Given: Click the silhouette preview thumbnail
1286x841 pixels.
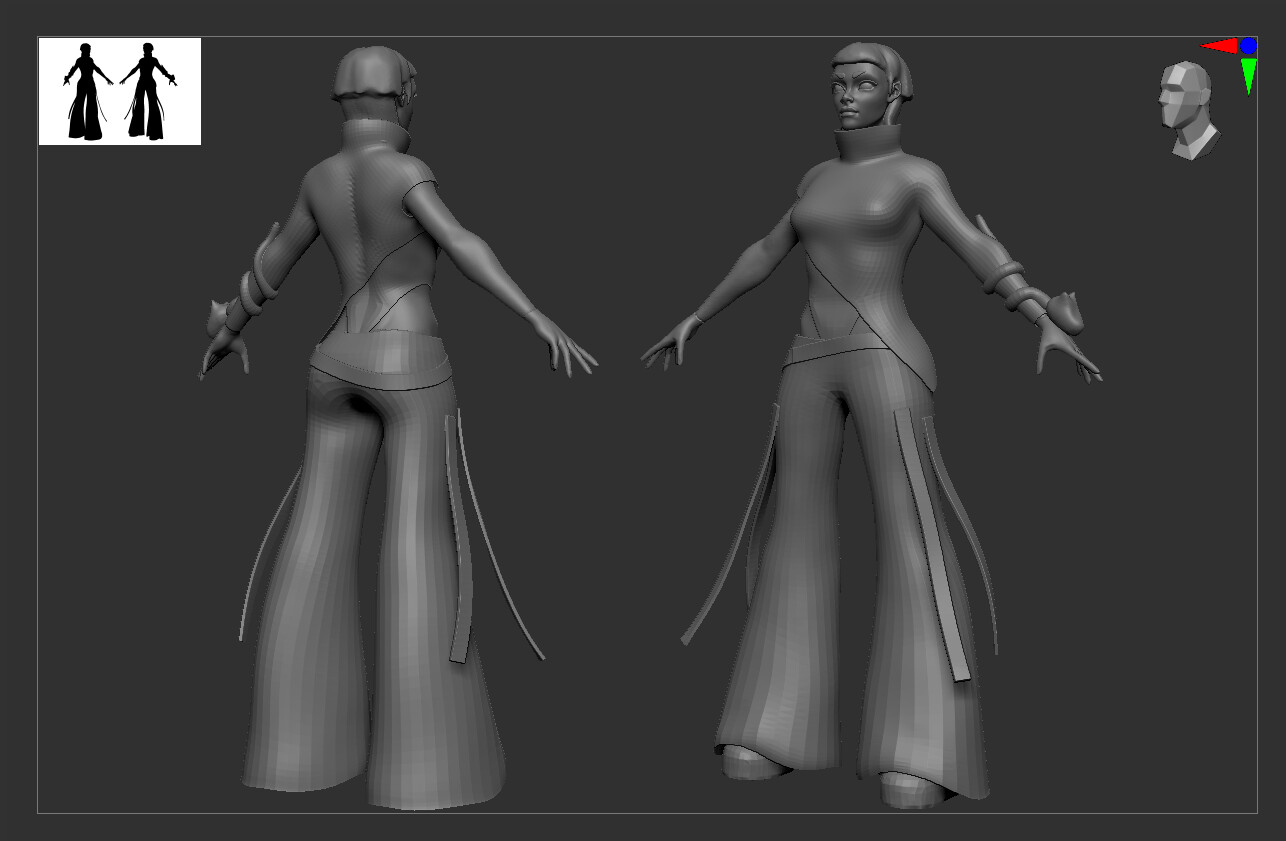Looking at the screenshot, I should 119,91.
